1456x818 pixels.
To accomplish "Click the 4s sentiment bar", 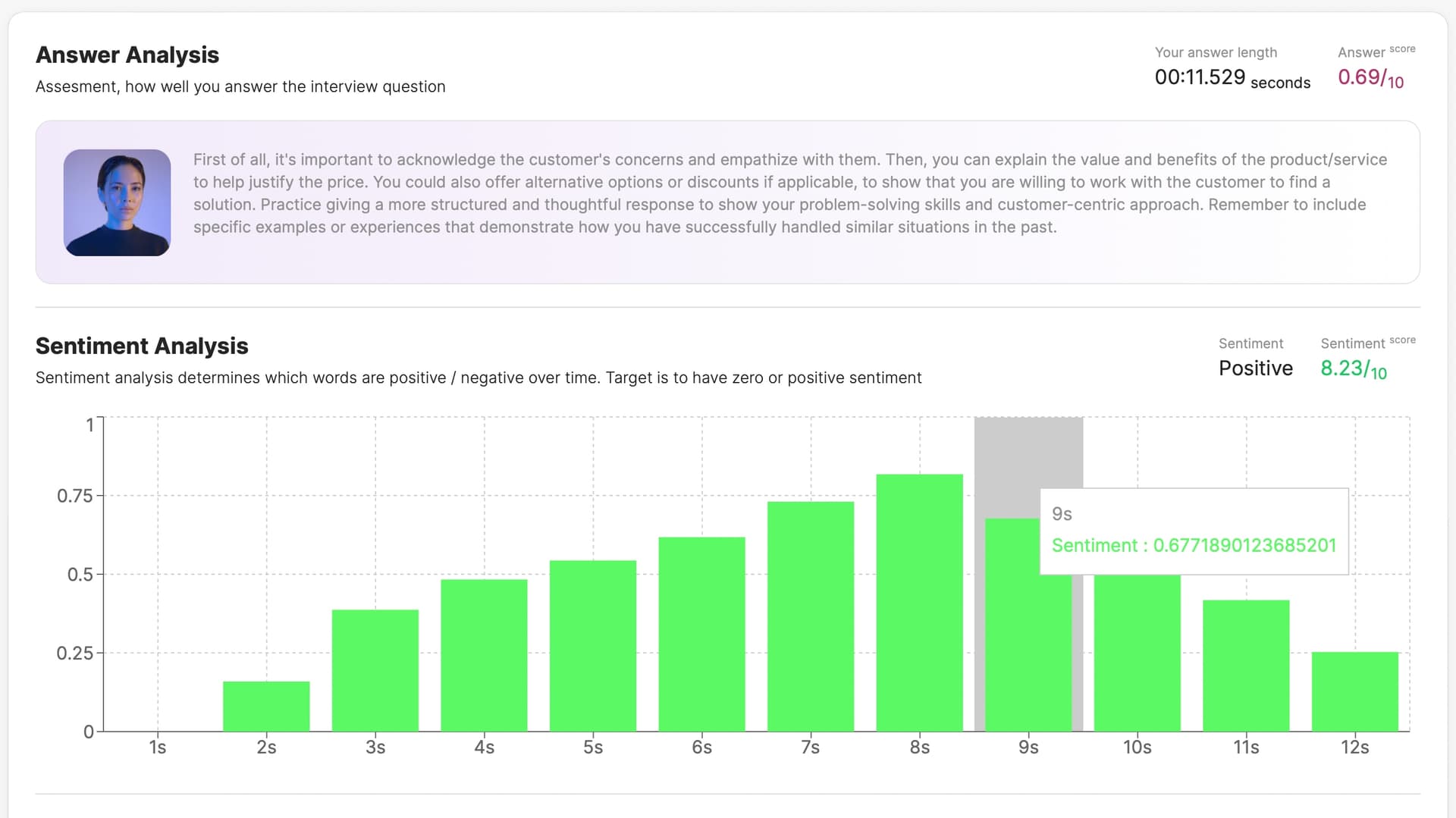I will (x=484, y=655).
